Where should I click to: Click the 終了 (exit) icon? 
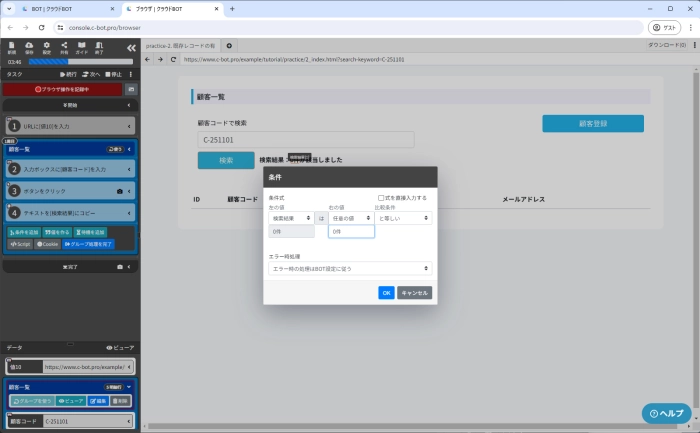(100, 47)
